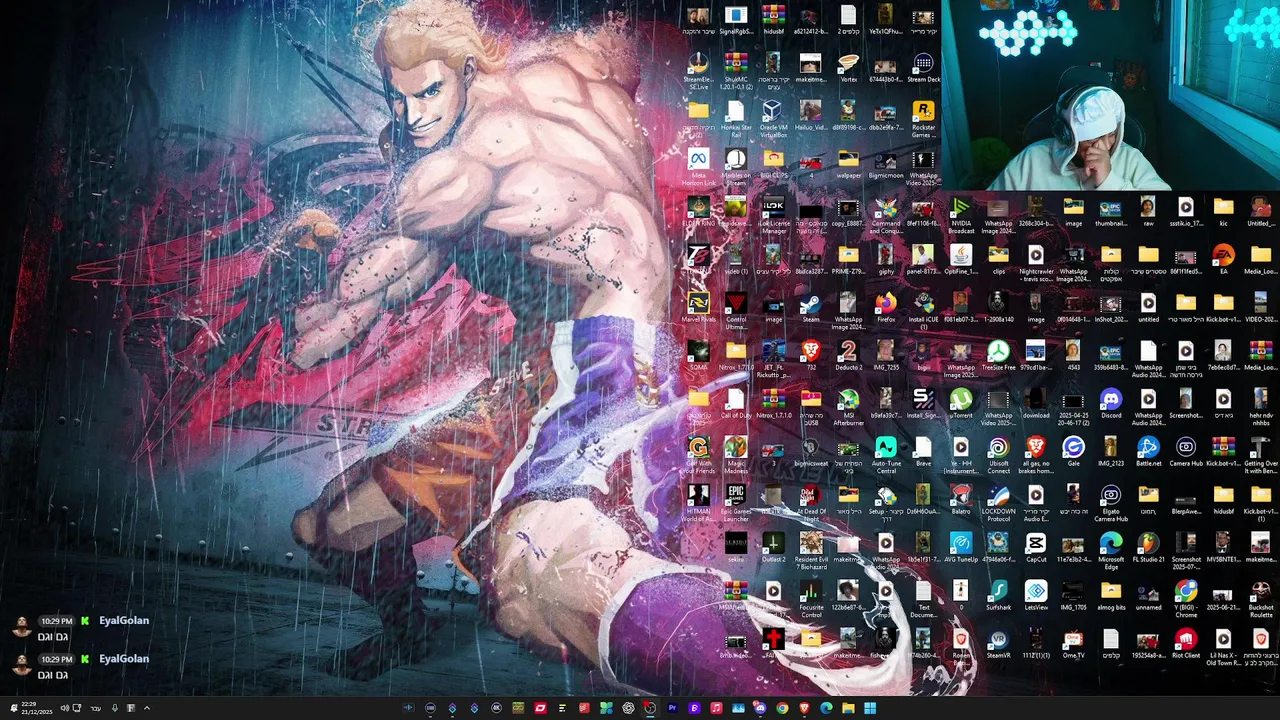Open the At Dead Of Night shortcut

point(811,502)
